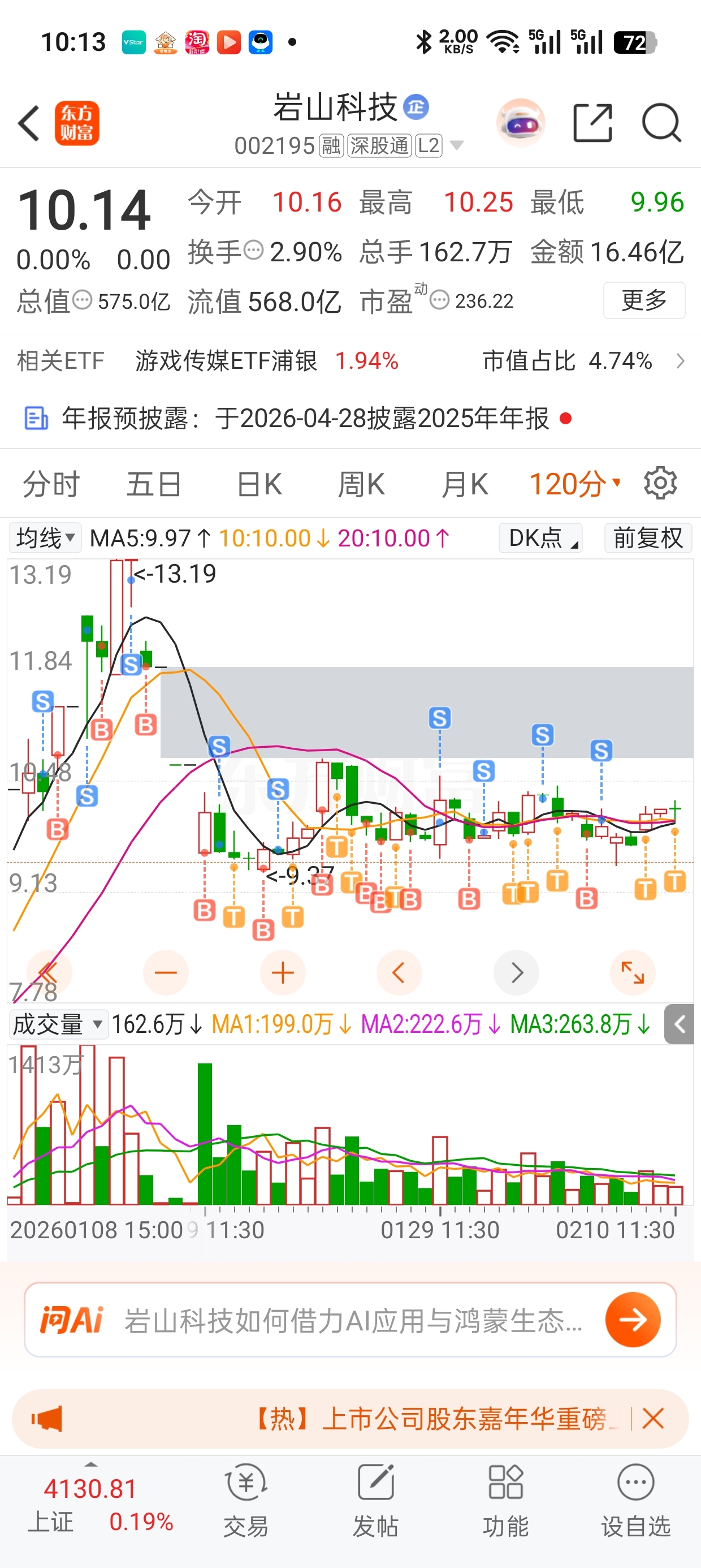701x1568 pixels.
Task: Tap the battery indicator in status bar
Action: tap(635, 42)
